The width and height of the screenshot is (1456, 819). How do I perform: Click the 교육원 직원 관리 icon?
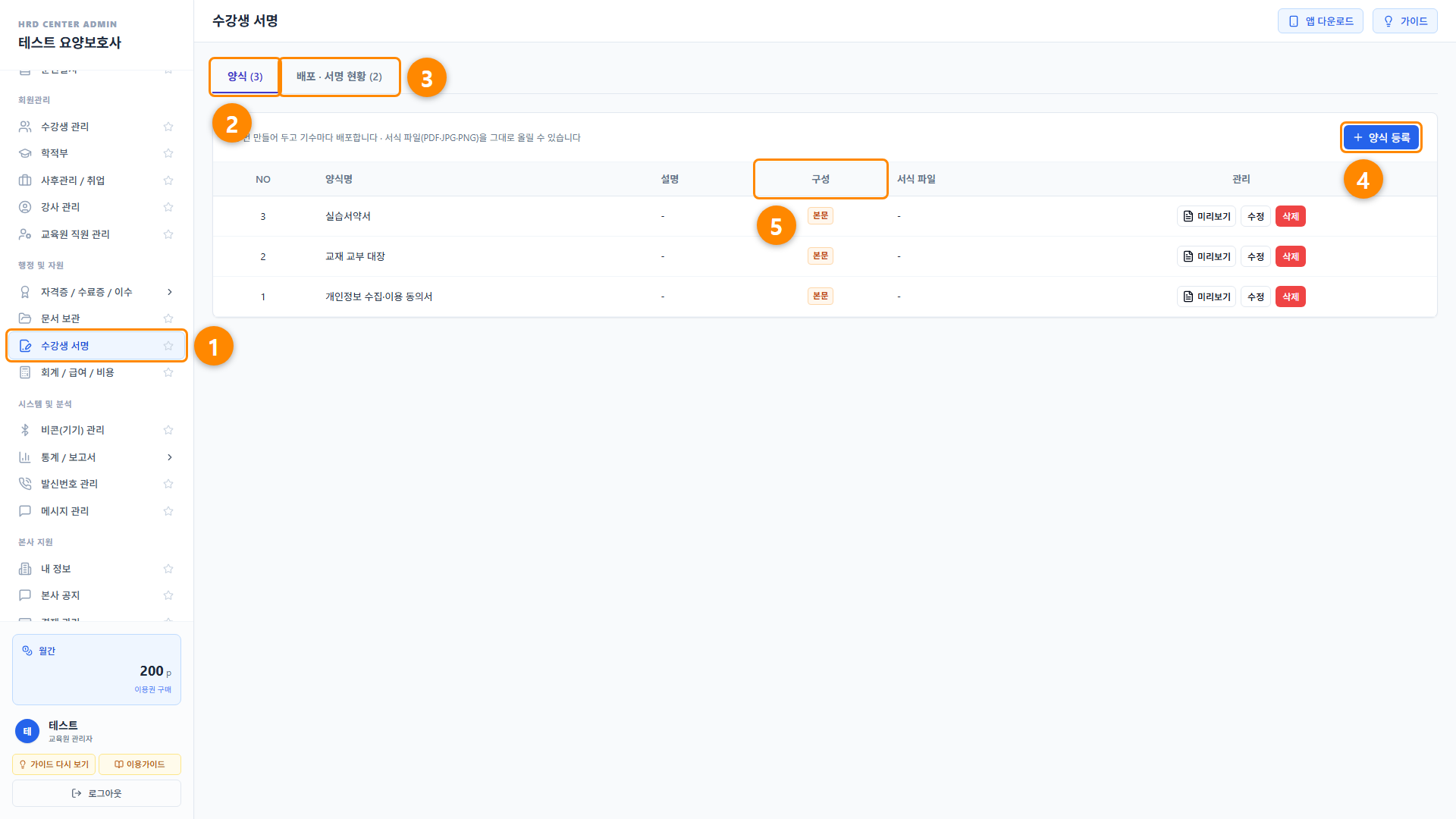(x=25, y=234)
